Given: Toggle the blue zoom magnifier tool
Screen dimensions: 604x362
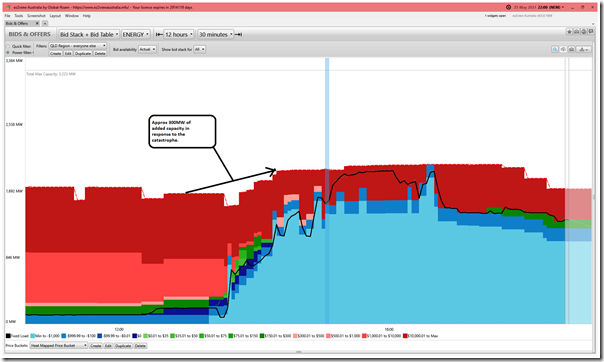Looking at the screenshot, I should [555, 49].
